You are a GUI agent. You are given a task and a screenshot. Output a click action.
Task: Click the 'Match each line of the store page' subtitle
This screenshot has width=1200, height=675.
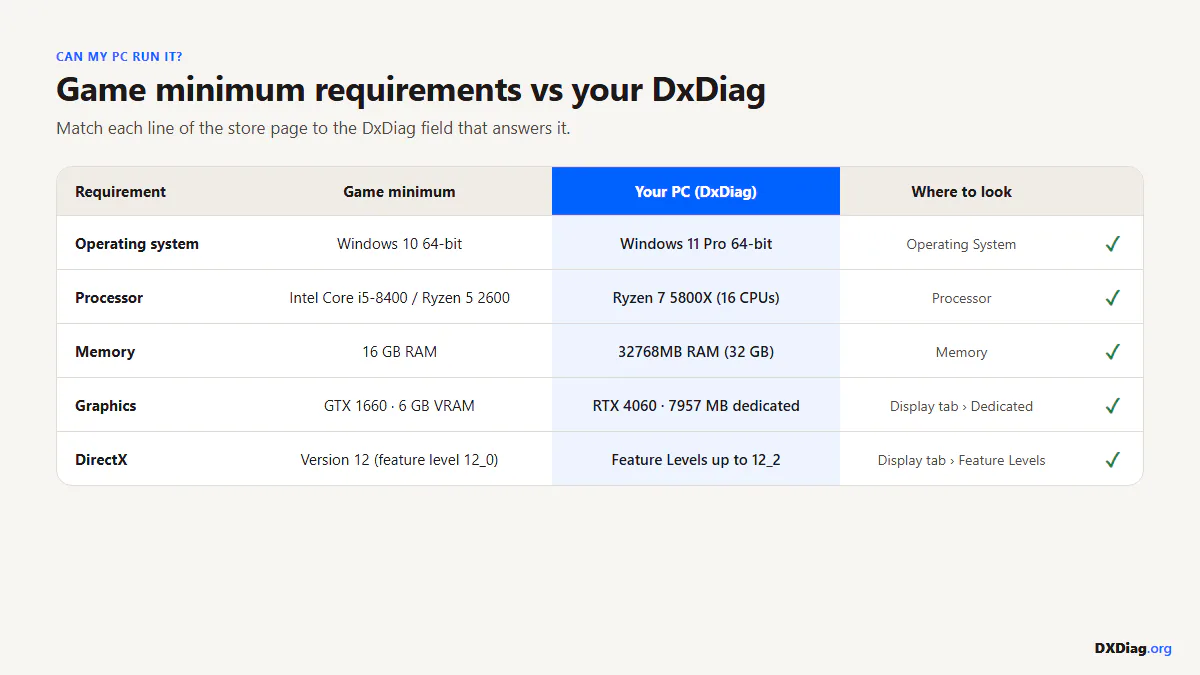(x=313, y=129)
